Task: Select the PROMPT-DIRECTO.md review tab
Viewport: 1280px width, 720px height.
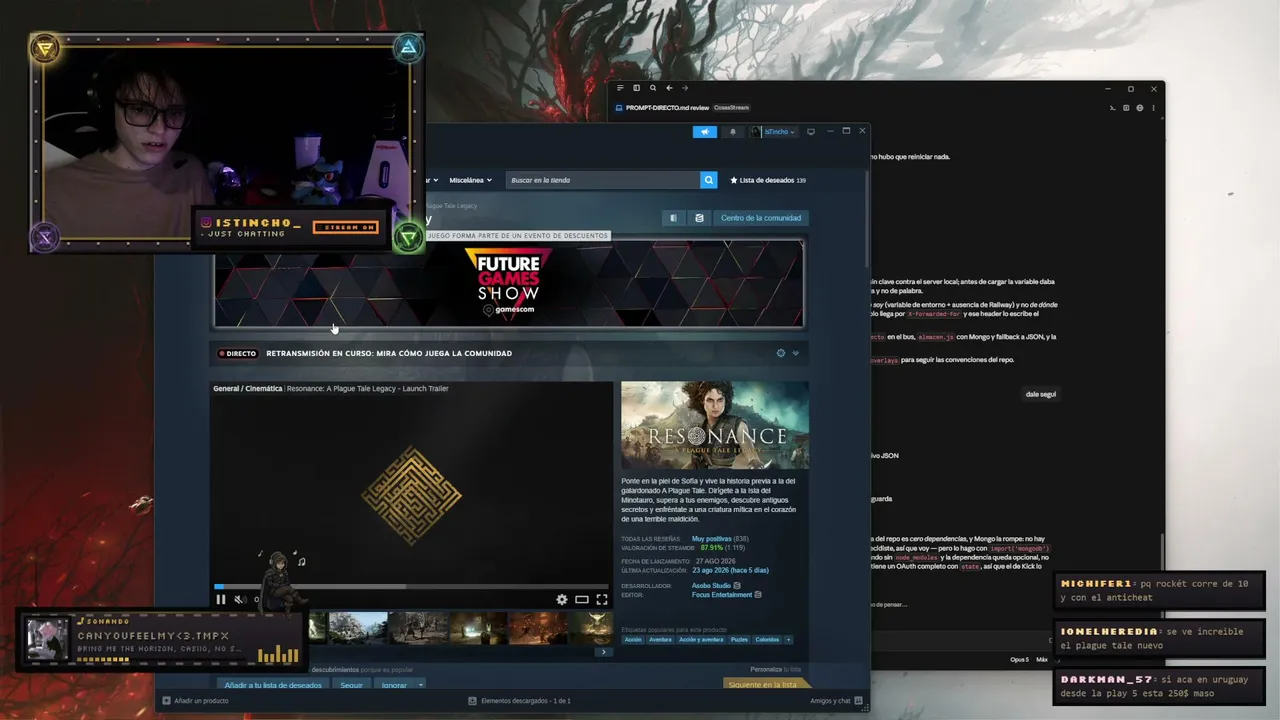Action: [662, 107]
